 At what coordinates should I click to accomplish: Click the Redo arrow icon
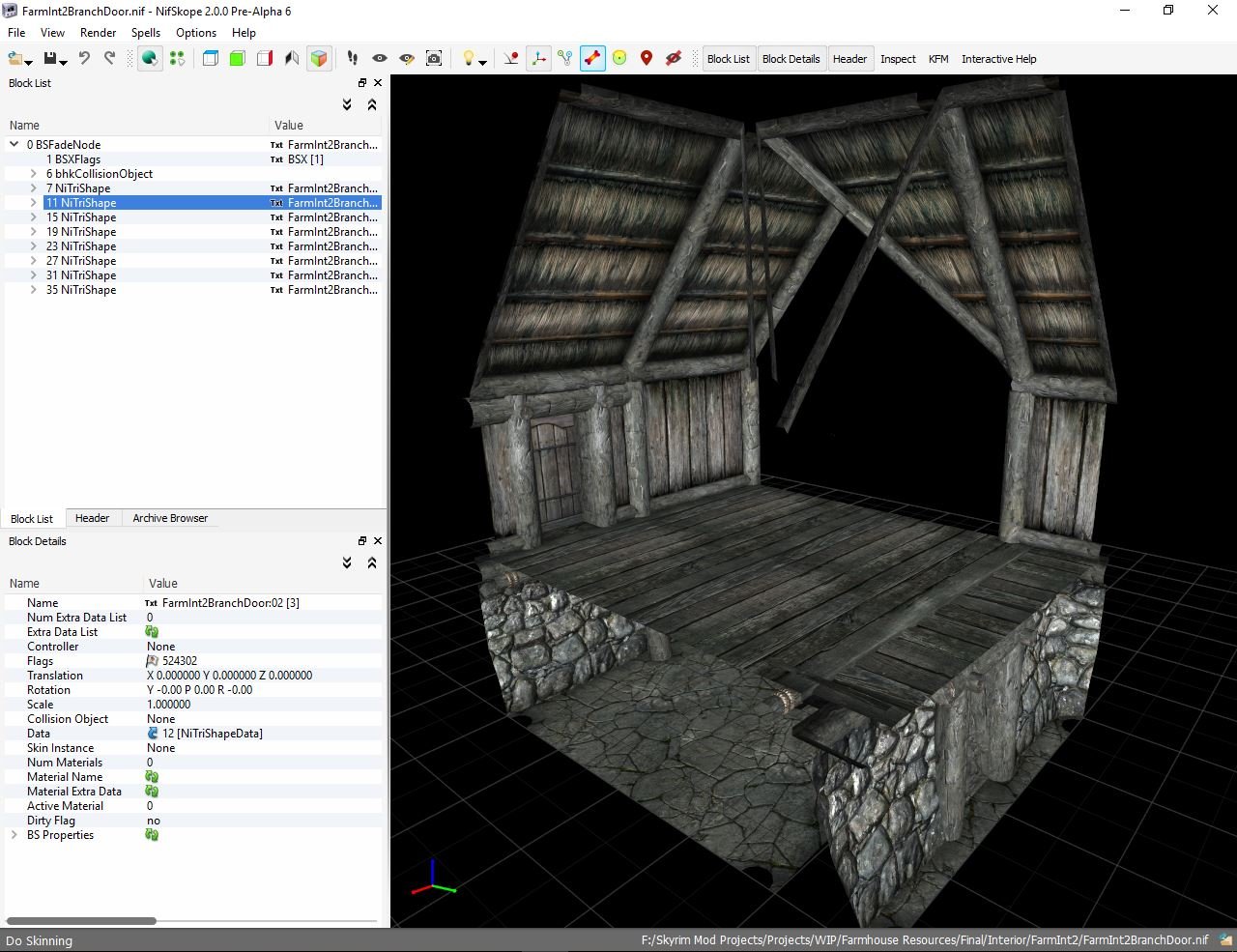tap(109, 59)
